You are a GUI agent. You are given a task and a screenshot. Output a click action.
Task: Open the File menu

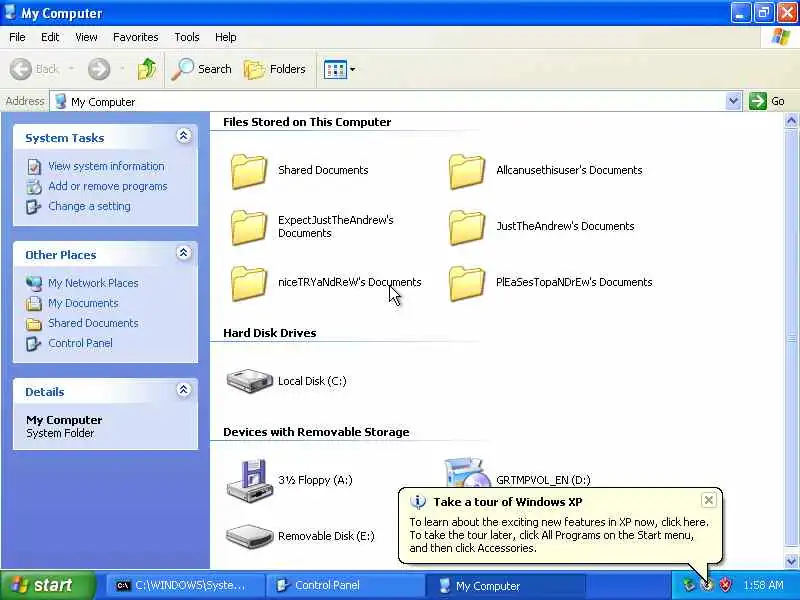click(17, 37)
